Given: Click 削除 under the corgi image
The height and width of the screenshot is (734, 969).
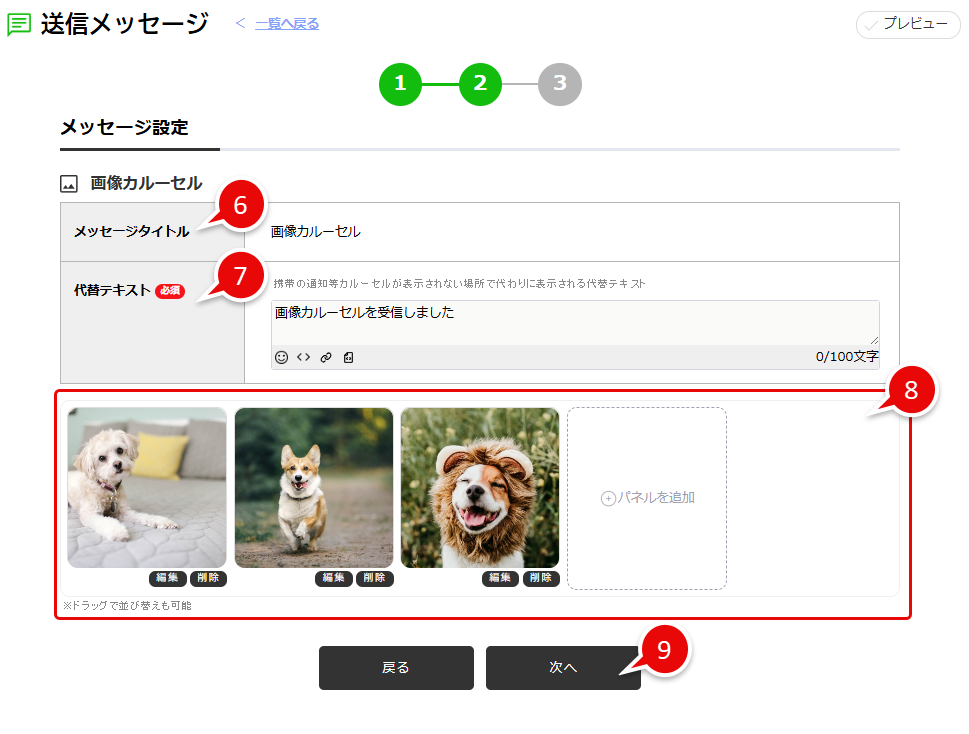Looking at the screenshot, I should [375, 578].
